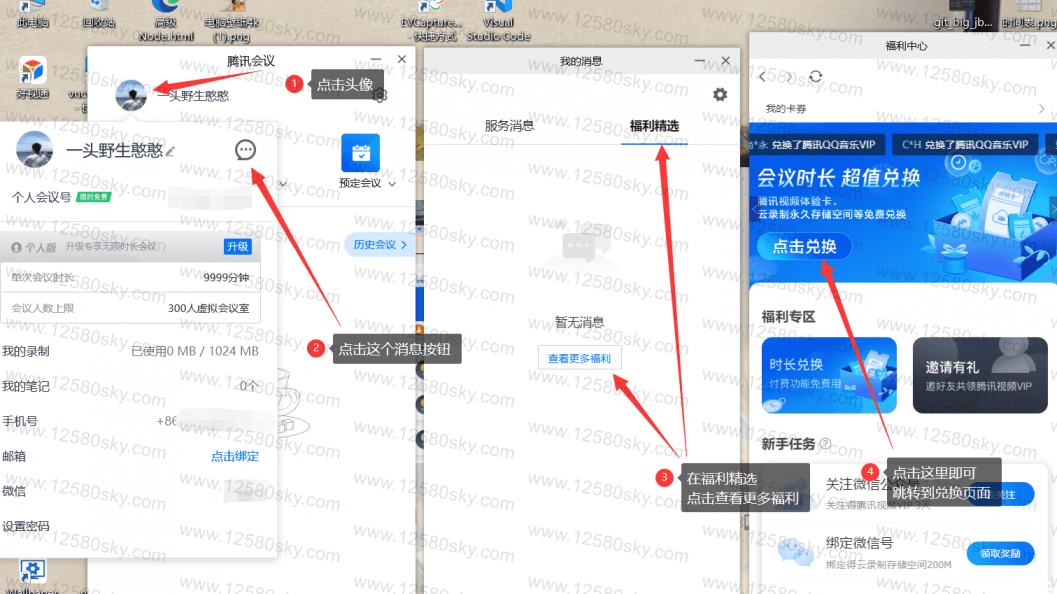Expand 我的卡券 chevron
The width and height of the screenshot is (1057, 594).
pos(1041,109)
